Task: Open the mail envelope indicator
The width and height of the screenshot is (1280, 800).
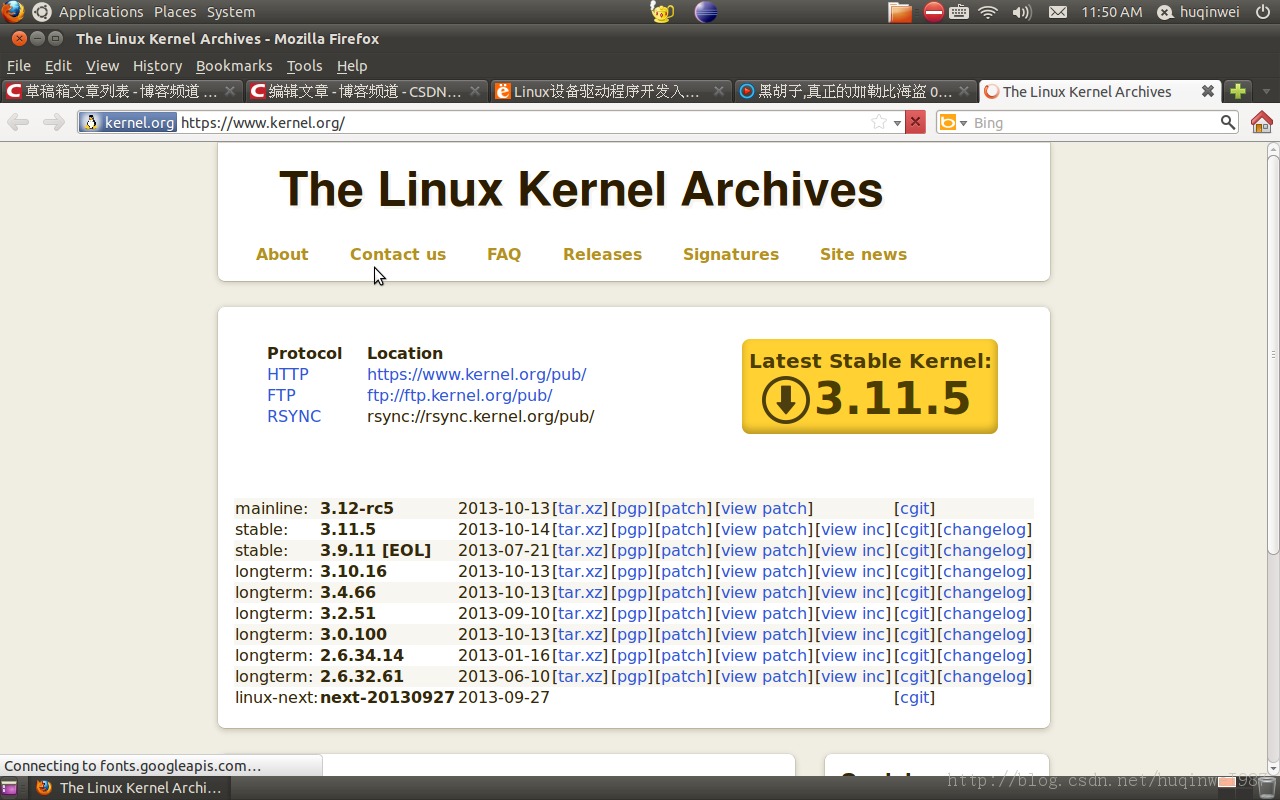Action: tap(1057, 12)
